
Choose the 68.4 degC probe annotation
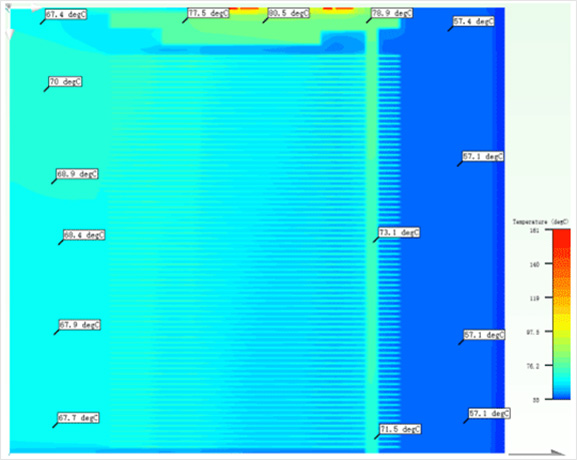click(x=84, y=235)
